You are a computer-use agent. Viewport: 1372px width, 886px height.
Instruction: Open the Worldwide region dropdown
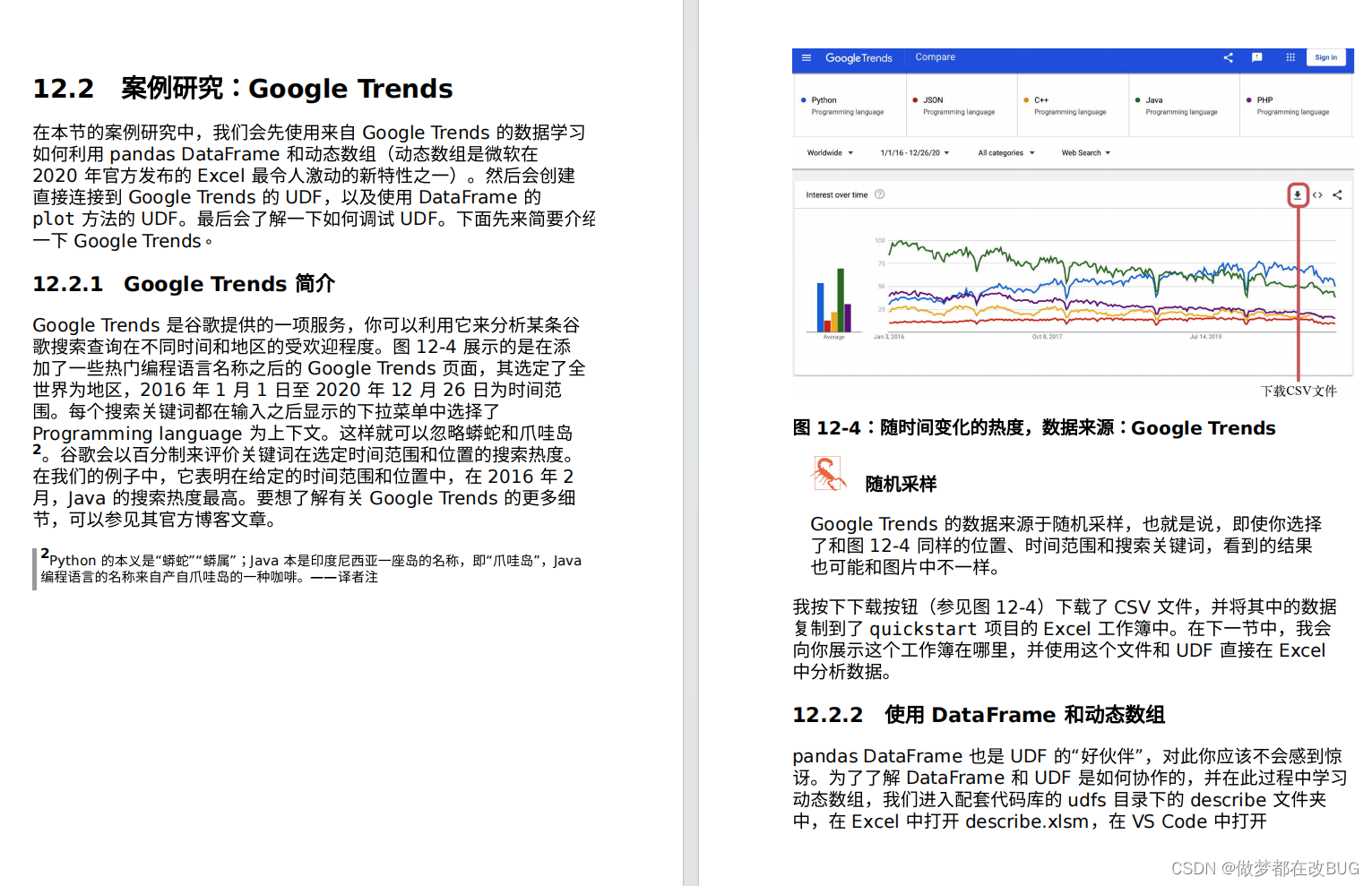pos(830,153)
